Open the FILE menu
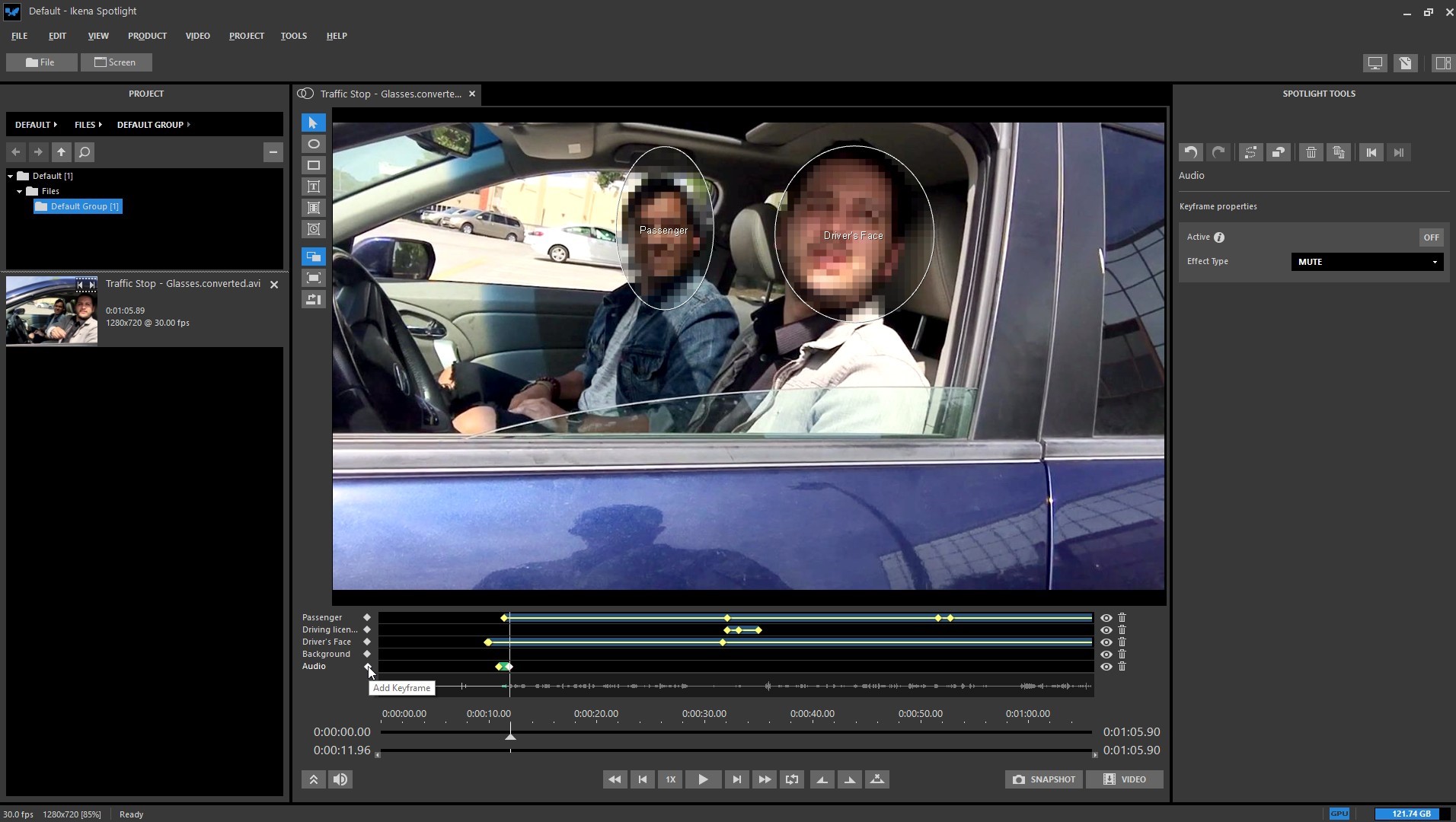Image resolution: width=1456 pixels, height=822 pixels. 20,36
